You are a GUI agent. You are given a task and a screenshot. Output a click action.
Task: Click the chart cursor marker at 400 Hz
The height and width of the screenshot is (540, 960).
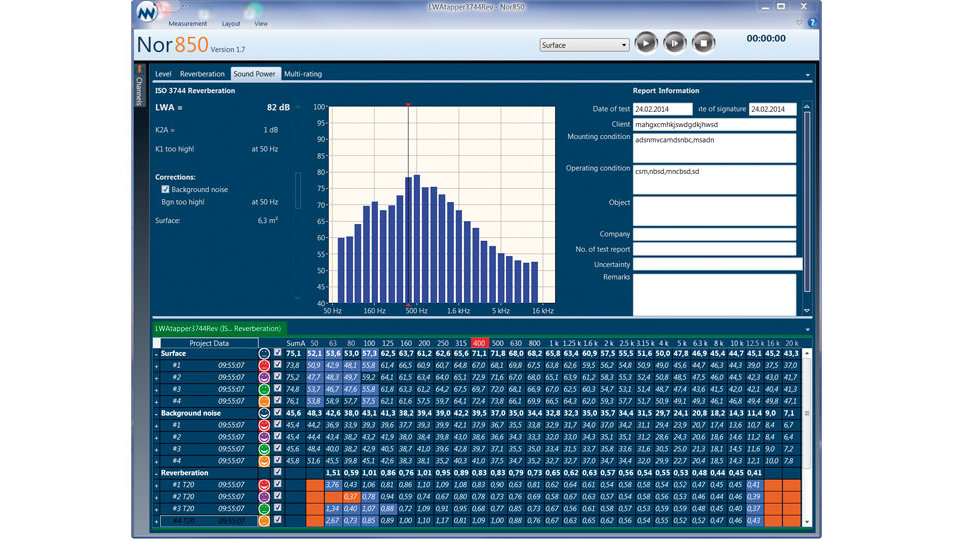(x=408, y=106)
